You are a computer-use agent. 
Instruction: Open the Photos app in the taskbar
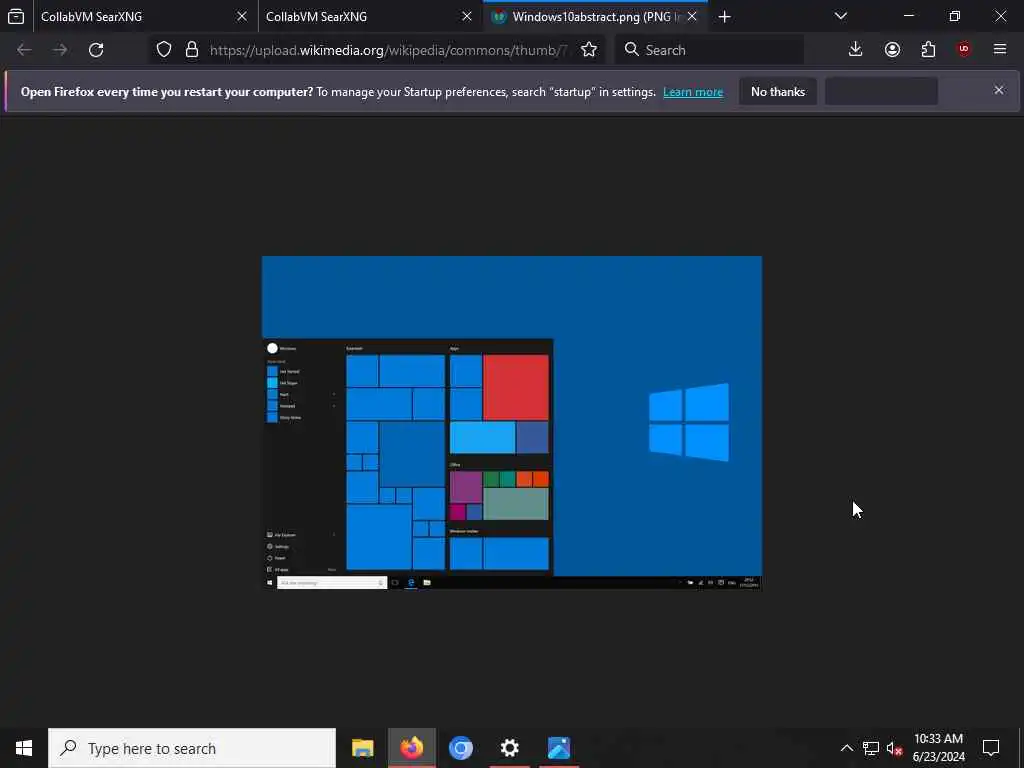pyautogui.click(x=559, y=748)
